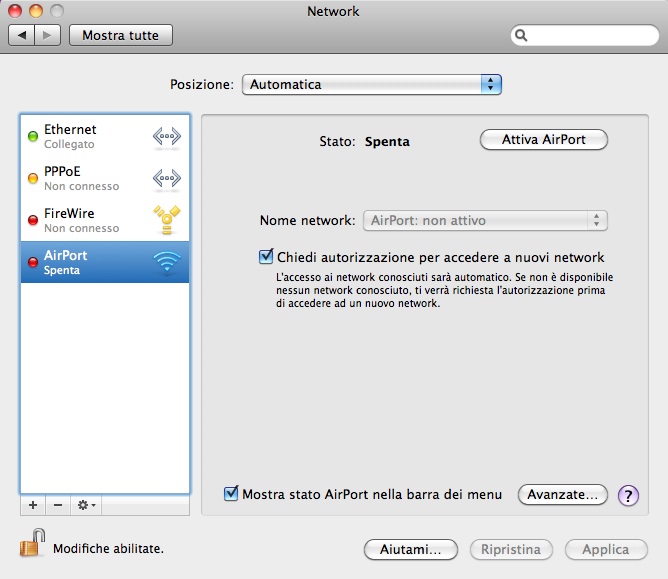Click the Ripristina button
Screen dimensions: 668x579
coord(511,550)
